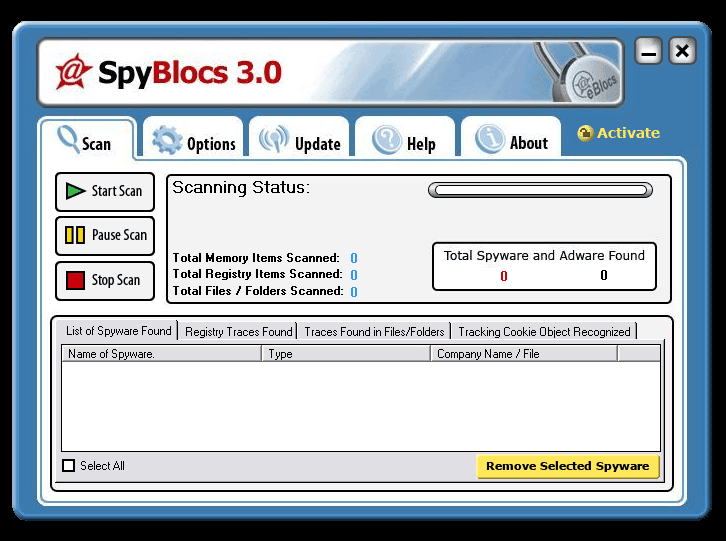Viewport: 726px width, 541px height.
Task: Click the Type column header
Action: coord(346,354)
